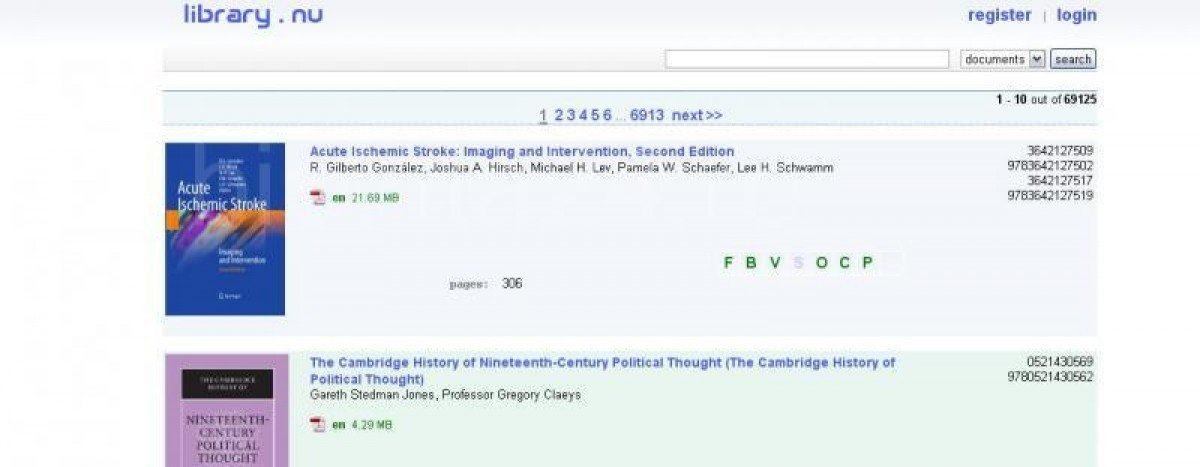Go to next >> results page
1200x467 pixels.
pyautogui.click(x=697, y=115)
